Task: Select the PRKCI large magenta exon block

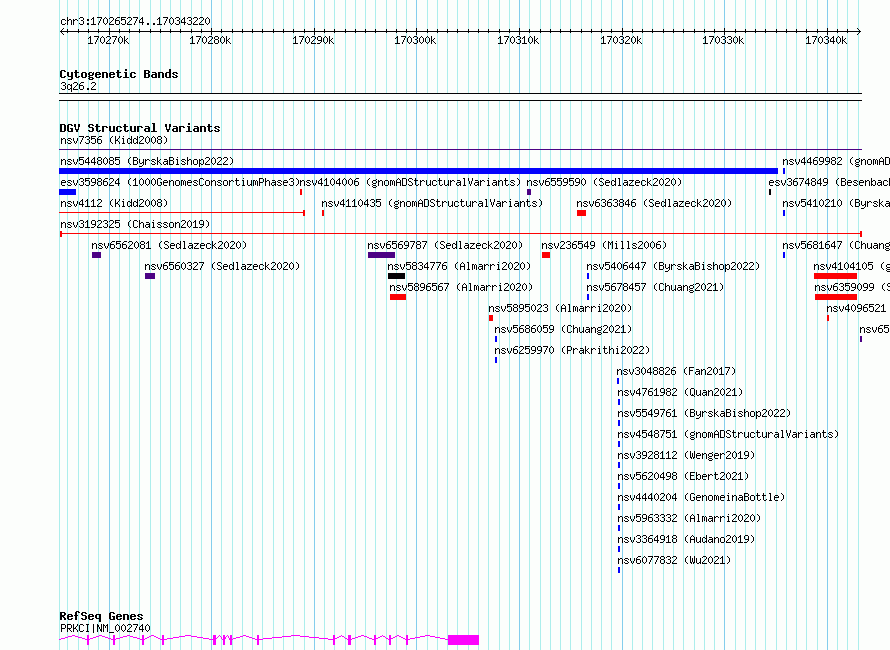Action: pos(463,640)
